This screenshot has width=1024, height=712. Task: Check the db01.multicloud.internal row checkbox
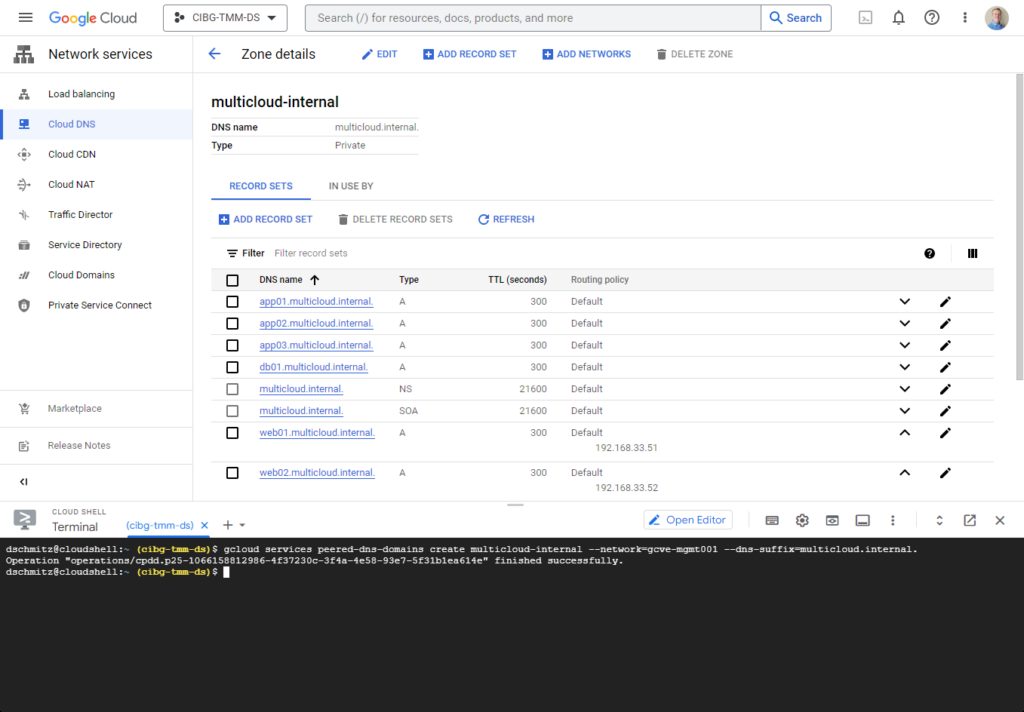[232, 367]
